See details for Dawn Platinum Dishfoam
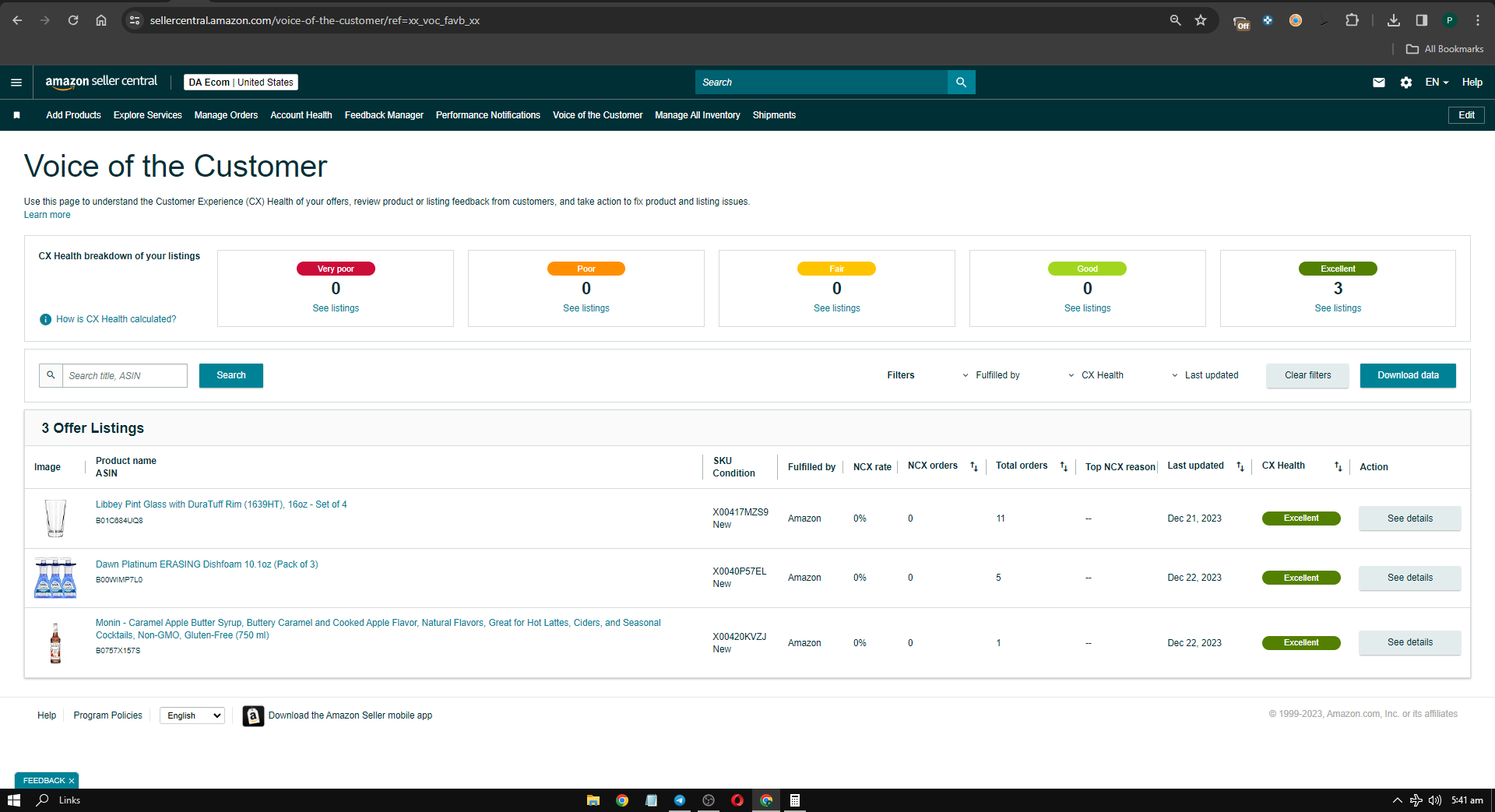The image size is (1495, 812). [x=1410, y=578]
